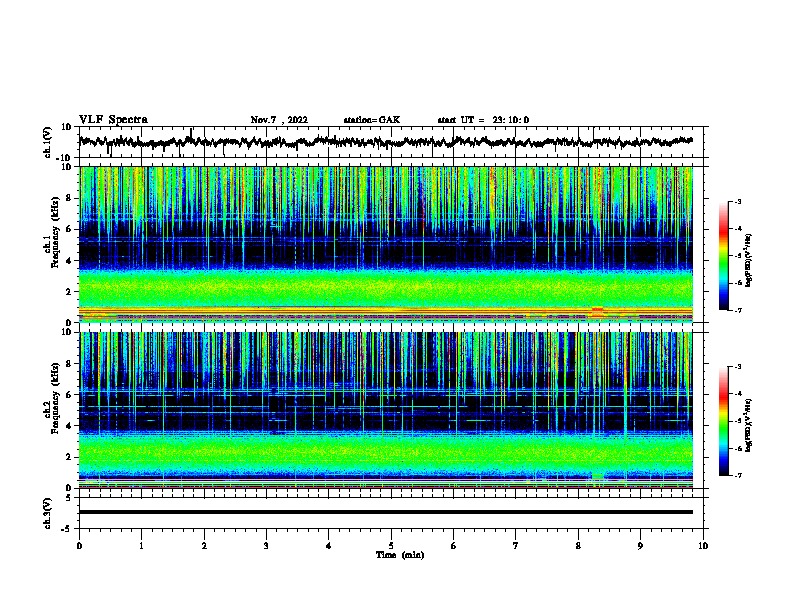Screen dimensions: 792x612
Task: Click time axis tick label "5"
Action: pyautogui.click(x=391, y=546)
